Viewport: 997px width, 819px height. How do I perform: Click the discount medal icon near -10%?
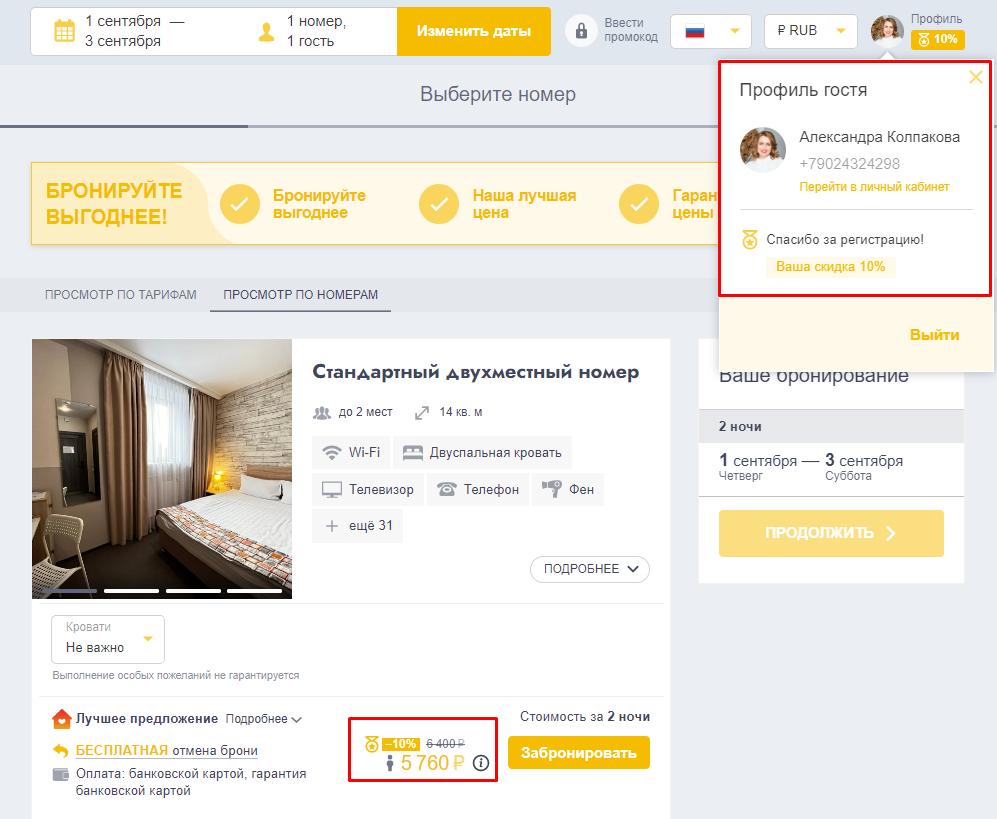(372, 743)
